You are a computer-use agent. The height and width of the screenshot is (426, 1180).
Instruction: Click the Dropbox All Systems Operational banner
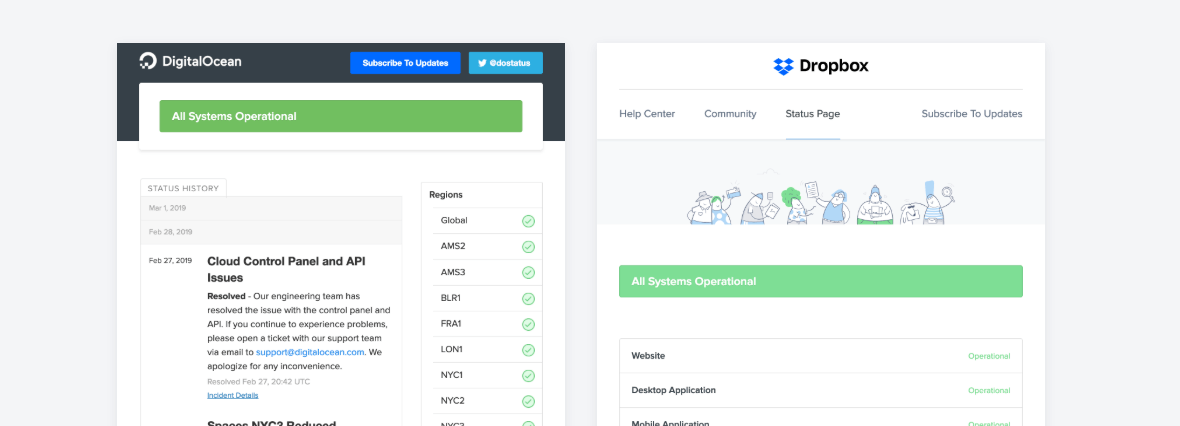coord(821,281)
